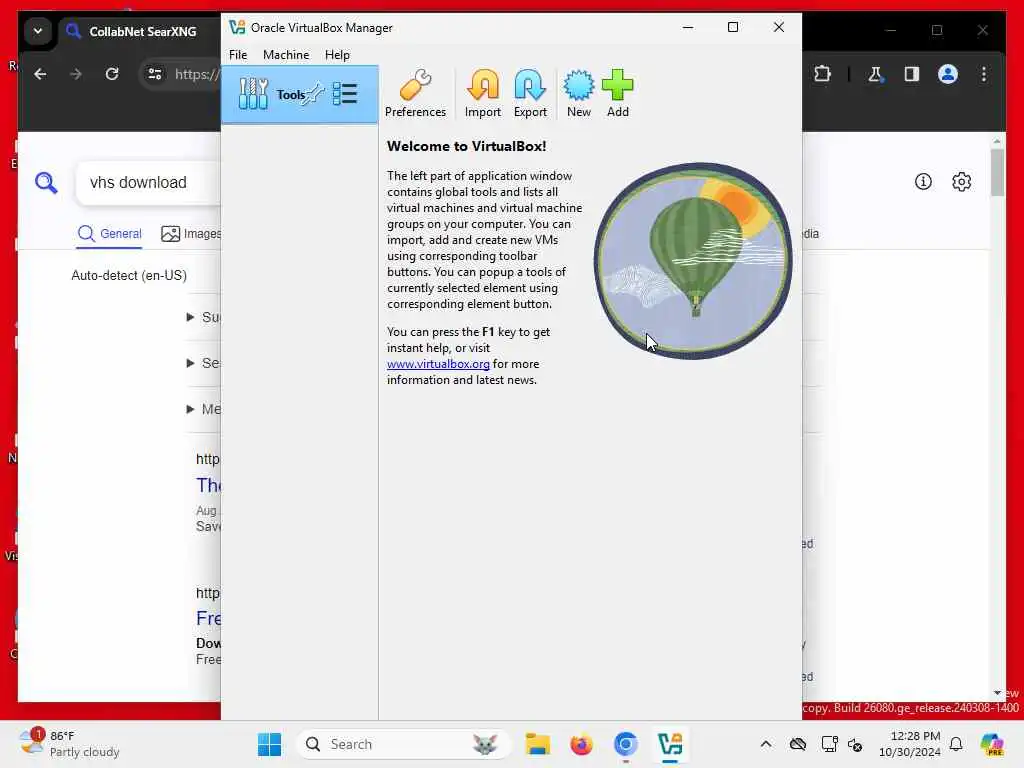Open the Machine menu
Viewport: 1024px width, 768px height.
pyautogui.click(x=286, y=55)
